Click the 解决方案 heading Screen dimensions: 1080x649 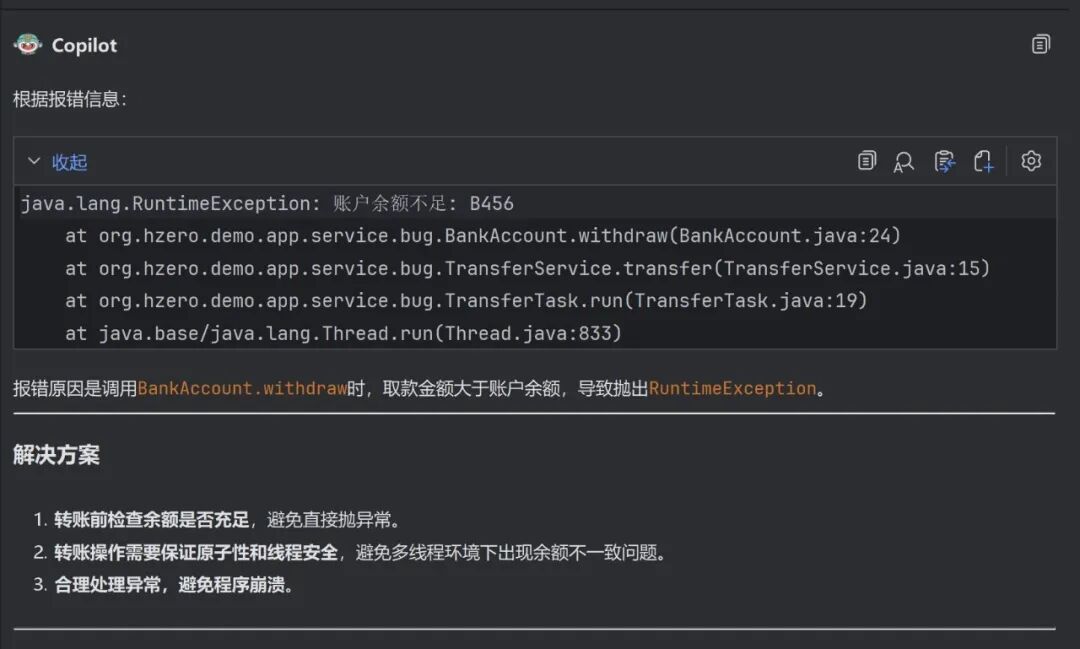[x=56, y=455]
